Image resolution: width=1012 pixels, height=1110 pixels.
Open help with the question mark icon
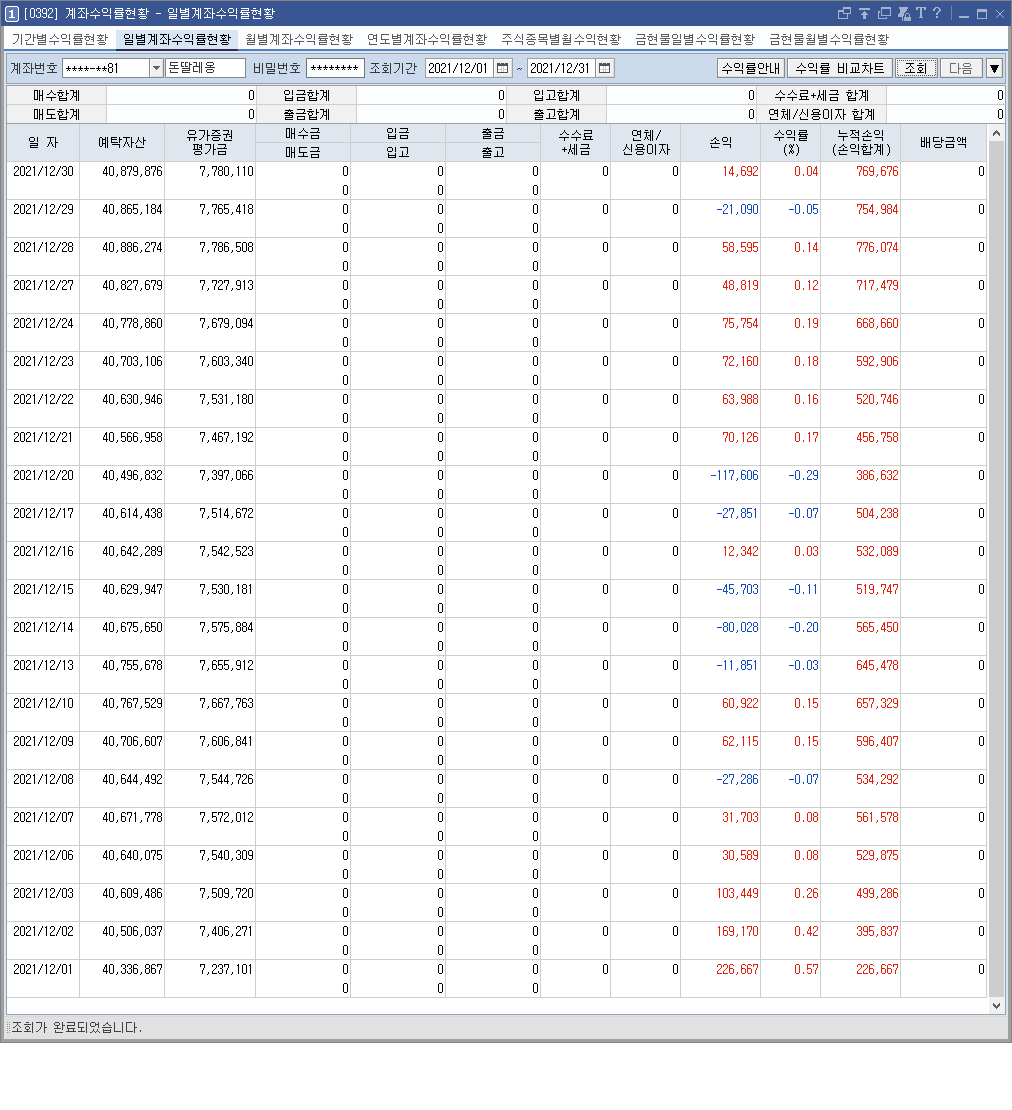point(937,13)
